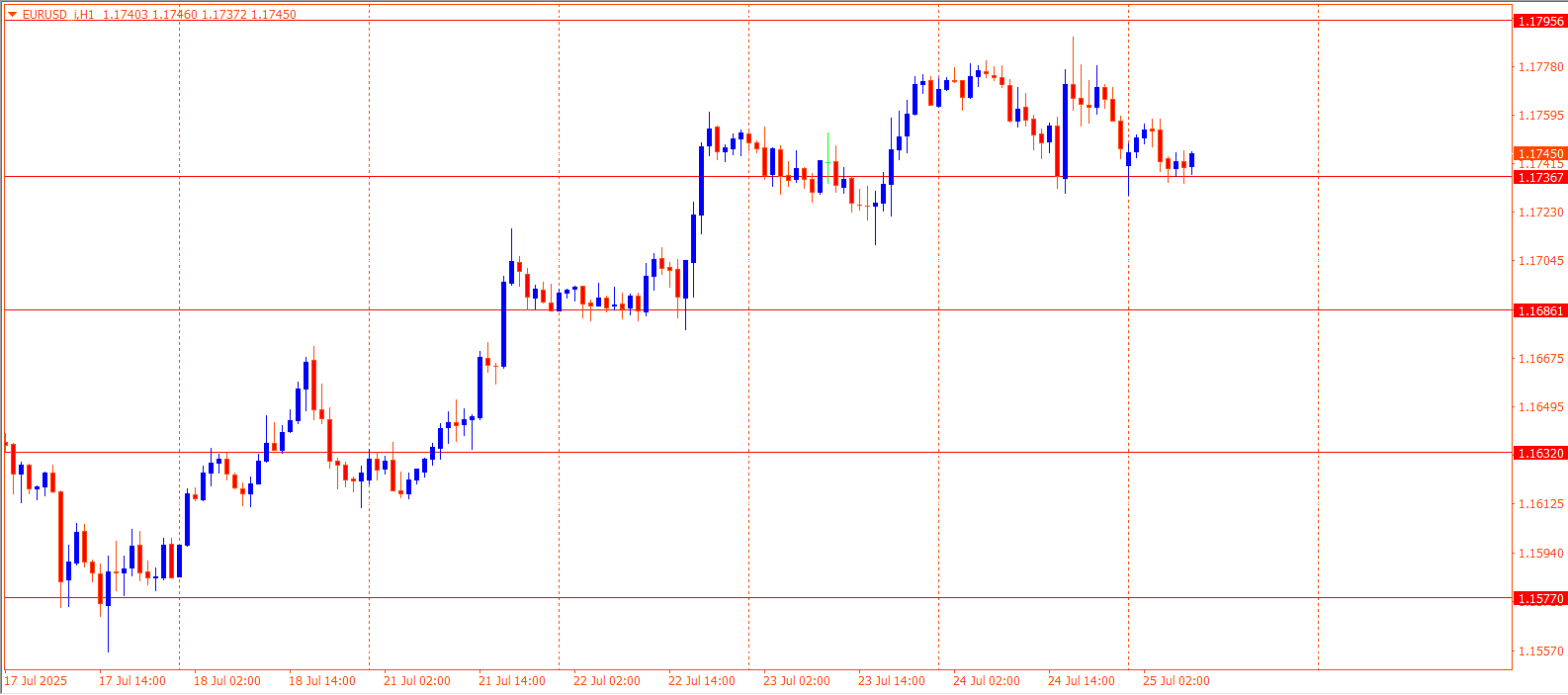Image resolution: width=1568 pixels, height=695 pixels.
Task: Click the 22 Jul 14:00 time label
Action: coord(702,681)
